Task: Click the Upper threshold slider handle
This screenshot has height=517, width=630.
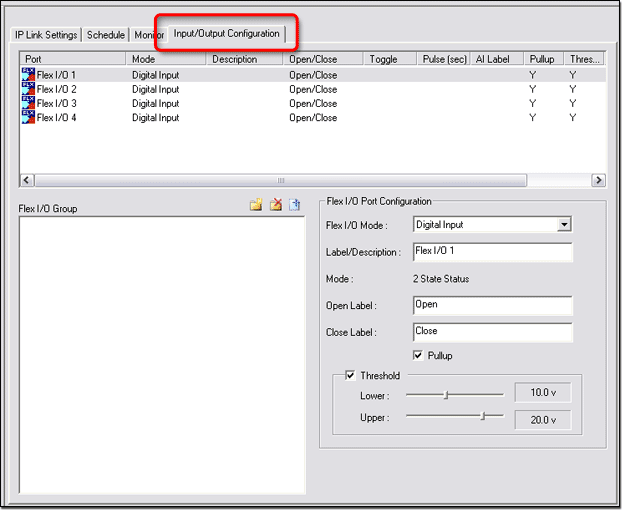Action: click(483, 415)
